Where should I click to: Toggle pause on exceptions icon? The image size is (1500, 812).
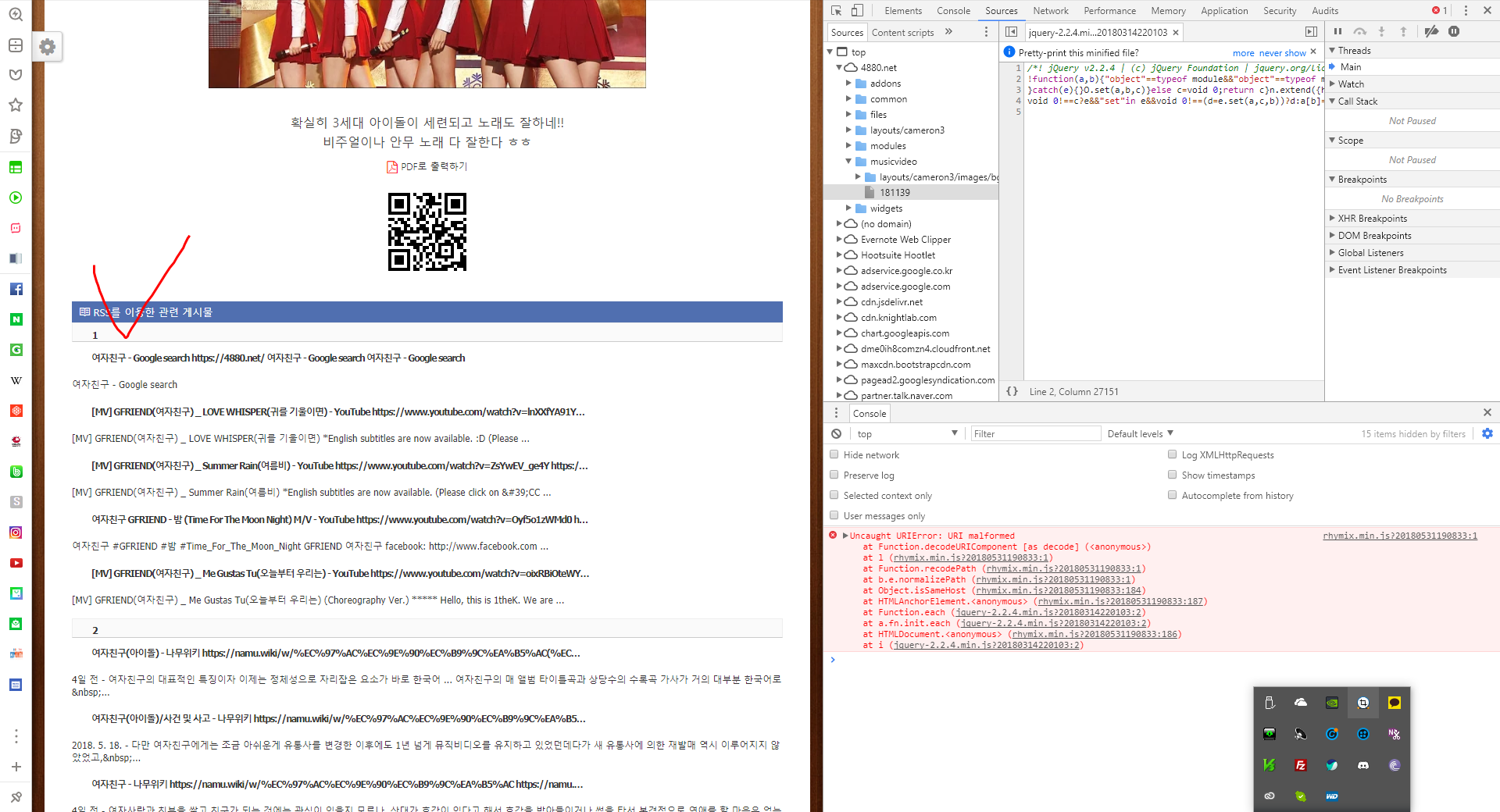pyautogui.click(x=1454, y=31)
